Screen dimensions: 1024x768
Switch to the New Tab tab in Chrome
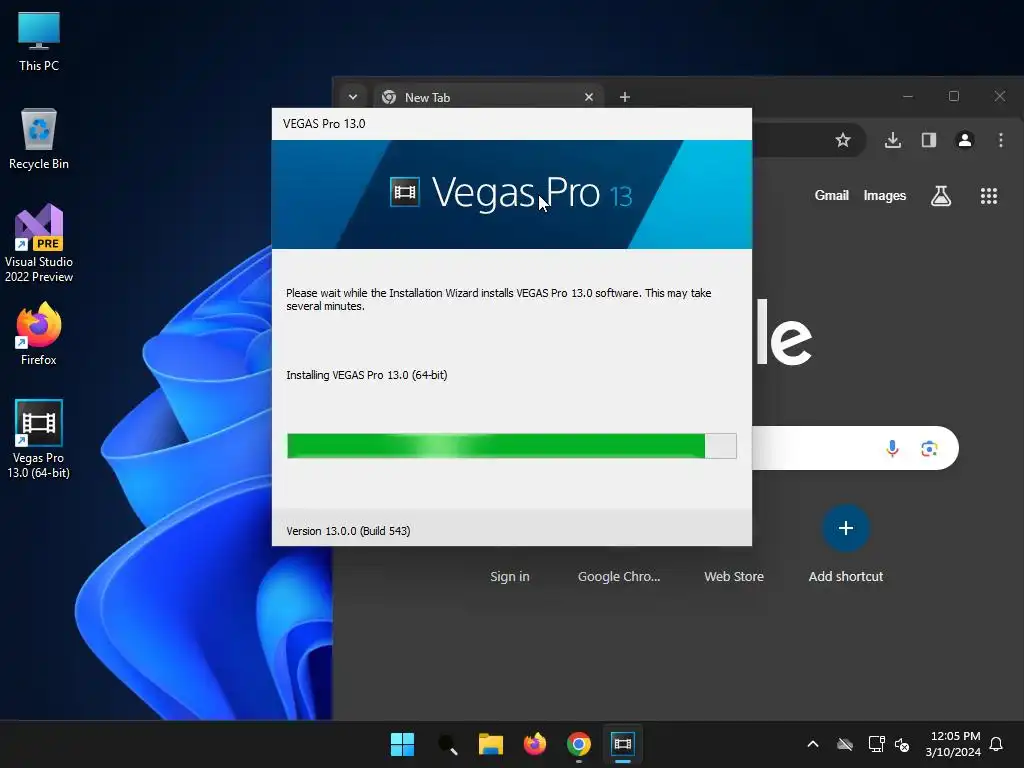(488, 97)
